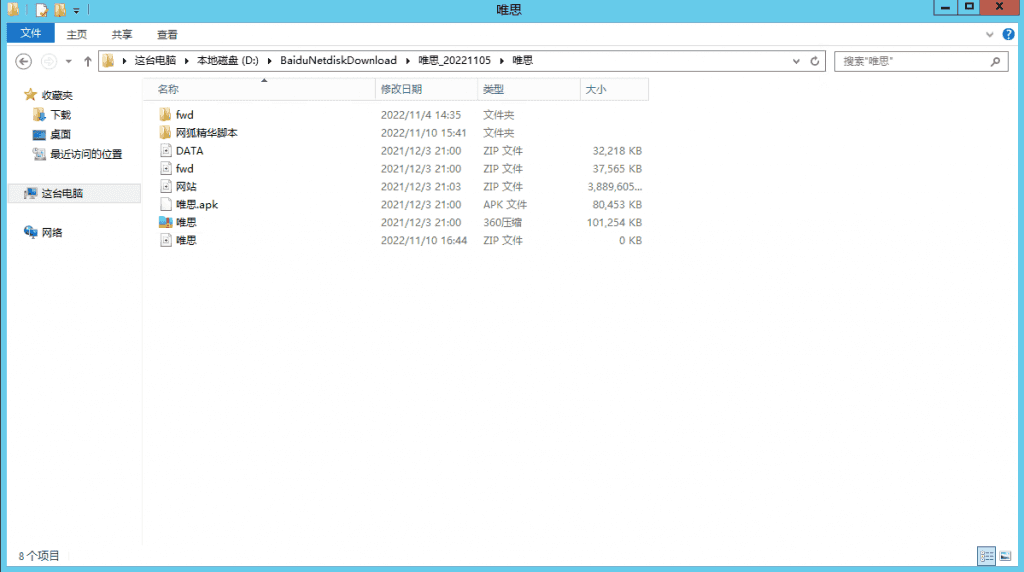Switch to the 查看 ribbon tab
The width and height of the screenshot is (1024, 572).
[x=167, y=35]
